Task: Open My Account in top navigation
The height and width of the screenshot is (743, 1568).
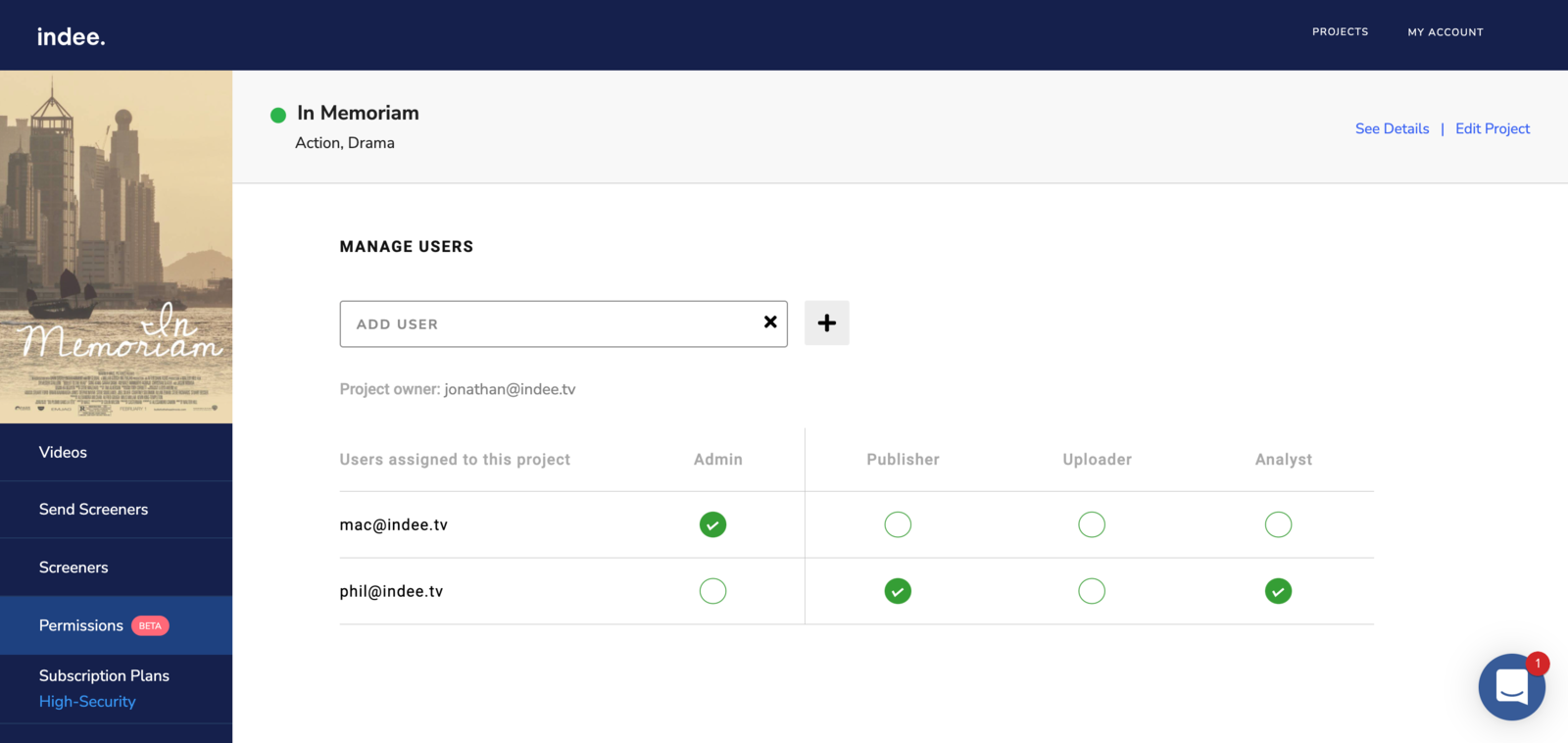Action: pos(1445,32)
